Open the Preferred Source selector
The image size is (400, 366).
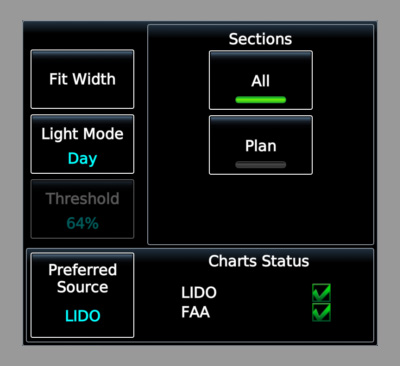82,295
